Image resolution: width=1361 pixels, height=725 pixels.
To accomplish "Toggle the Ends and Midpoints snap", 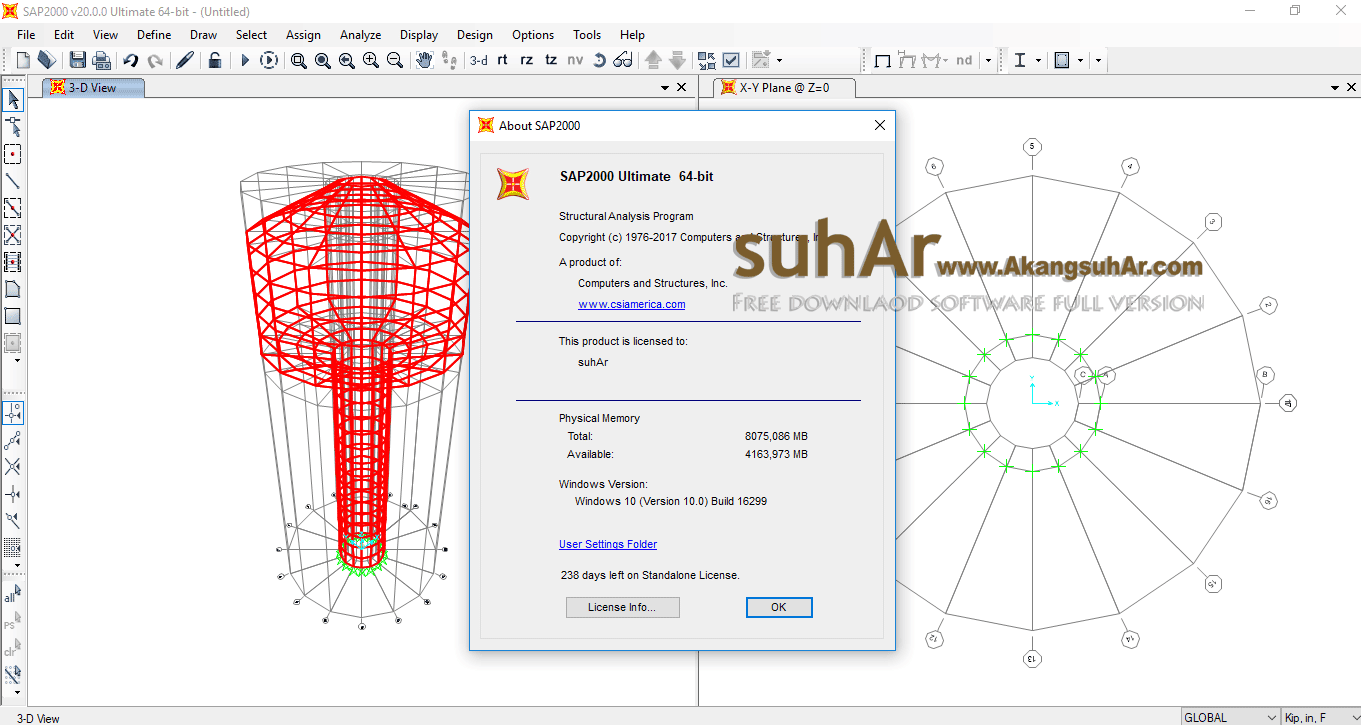I will [13, 439].
